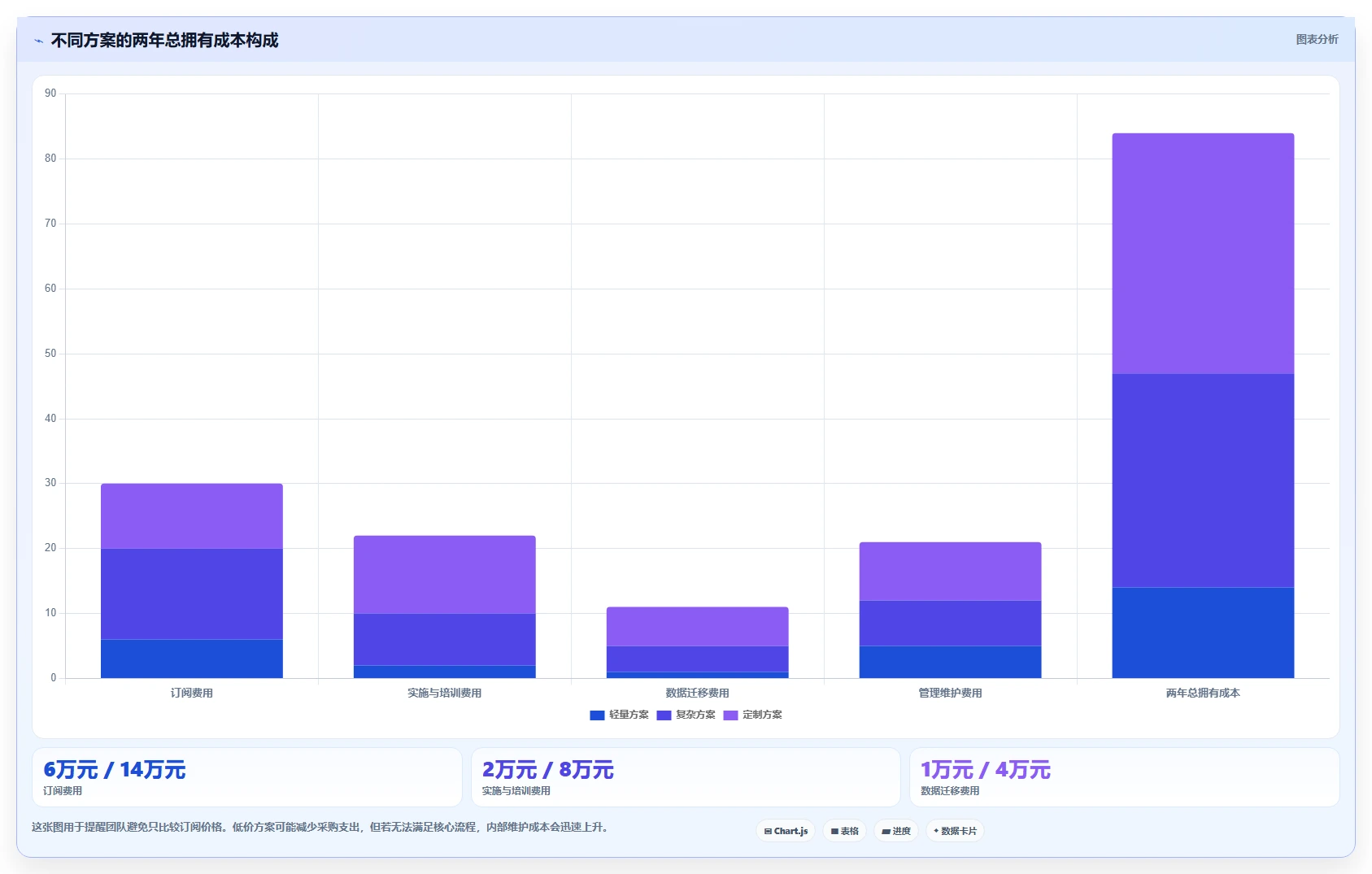Select the 定制方案 segment of the 数据迁移费用 bar
The image size is (1372, 874).
[x=698, y=627]
